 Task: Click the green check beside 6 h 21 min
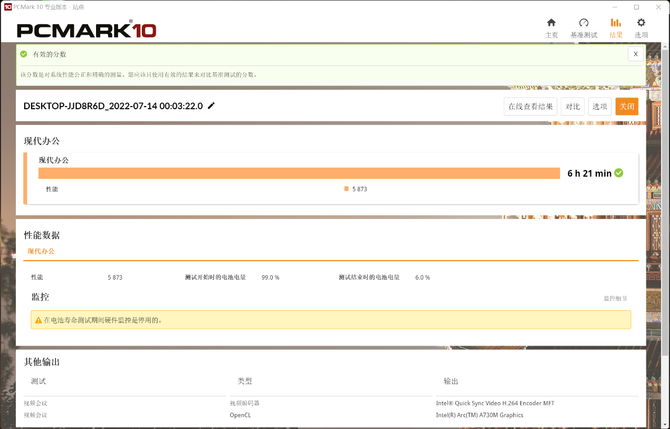click(619, 173)
